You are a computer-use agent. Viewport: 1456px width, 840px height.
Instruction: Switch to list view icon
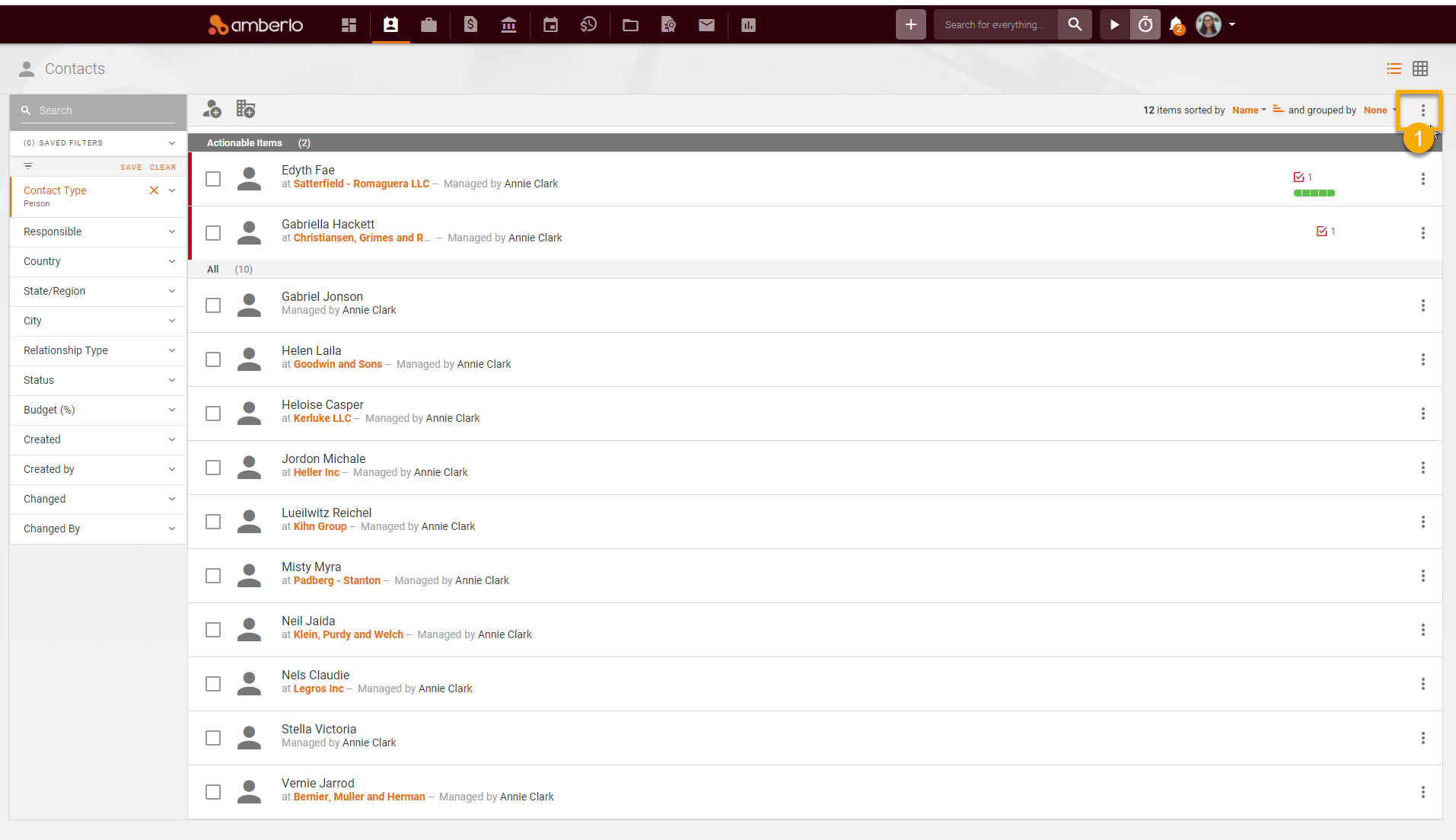coord(1394,69)
